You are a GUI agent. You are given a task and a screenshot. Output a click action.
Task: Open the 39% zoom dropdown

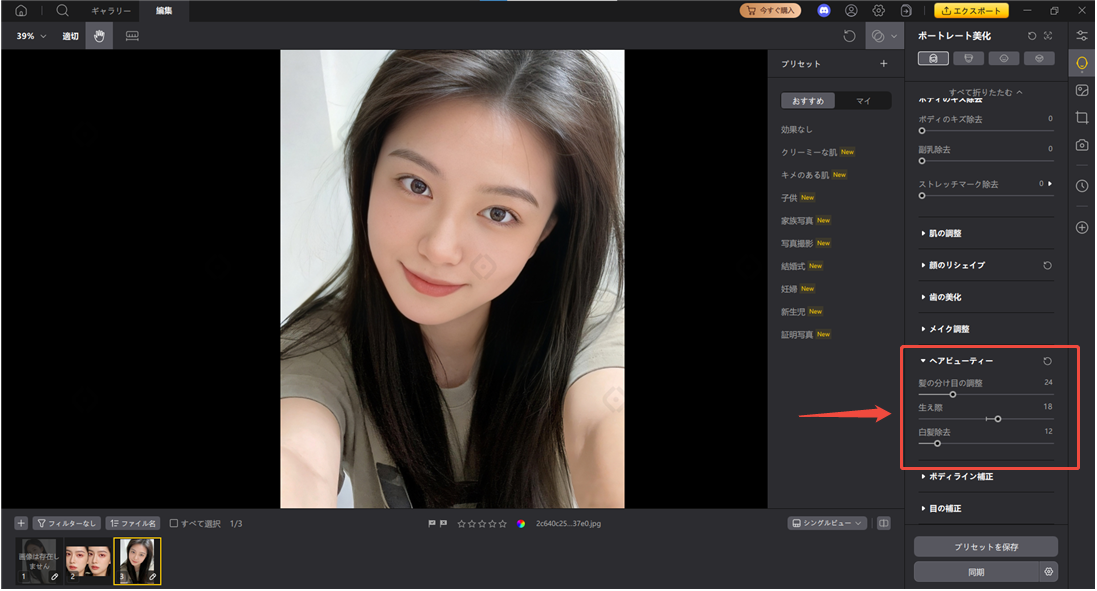click(x=31, y=36)
